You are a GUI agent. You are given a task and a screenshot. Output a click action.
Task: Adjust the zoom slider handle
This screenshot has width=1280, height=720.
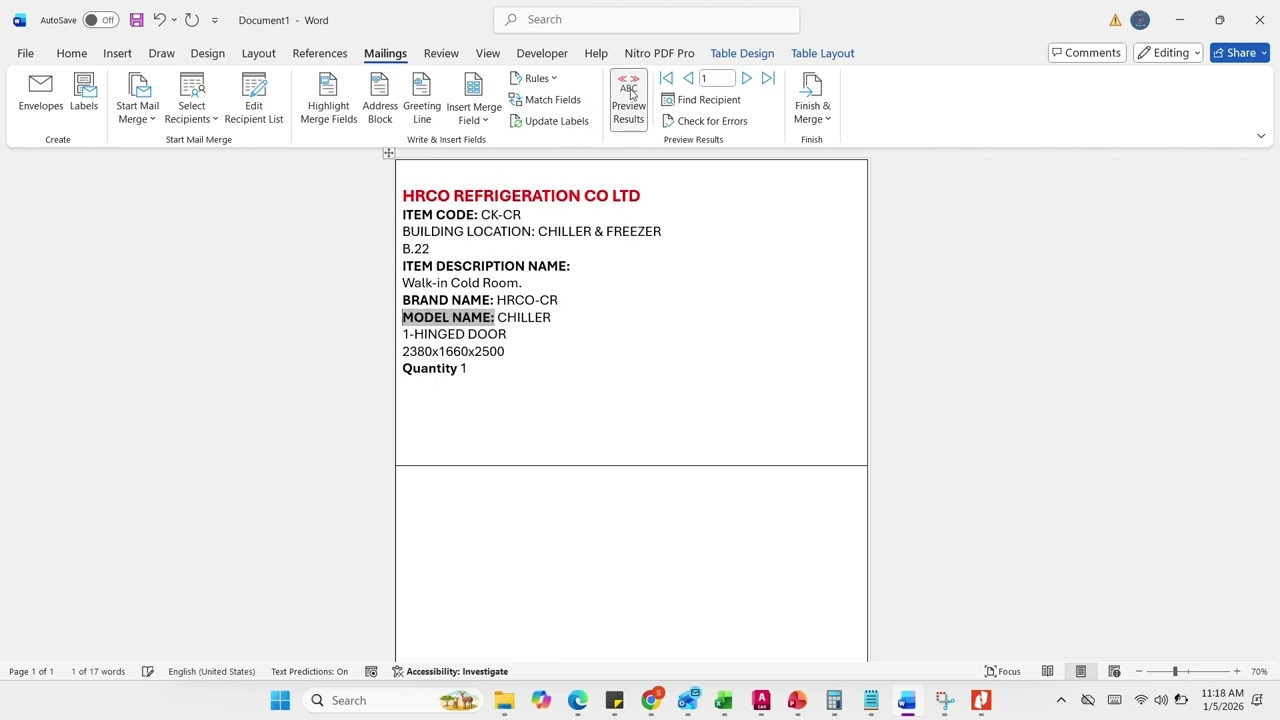pos(1175,672)
